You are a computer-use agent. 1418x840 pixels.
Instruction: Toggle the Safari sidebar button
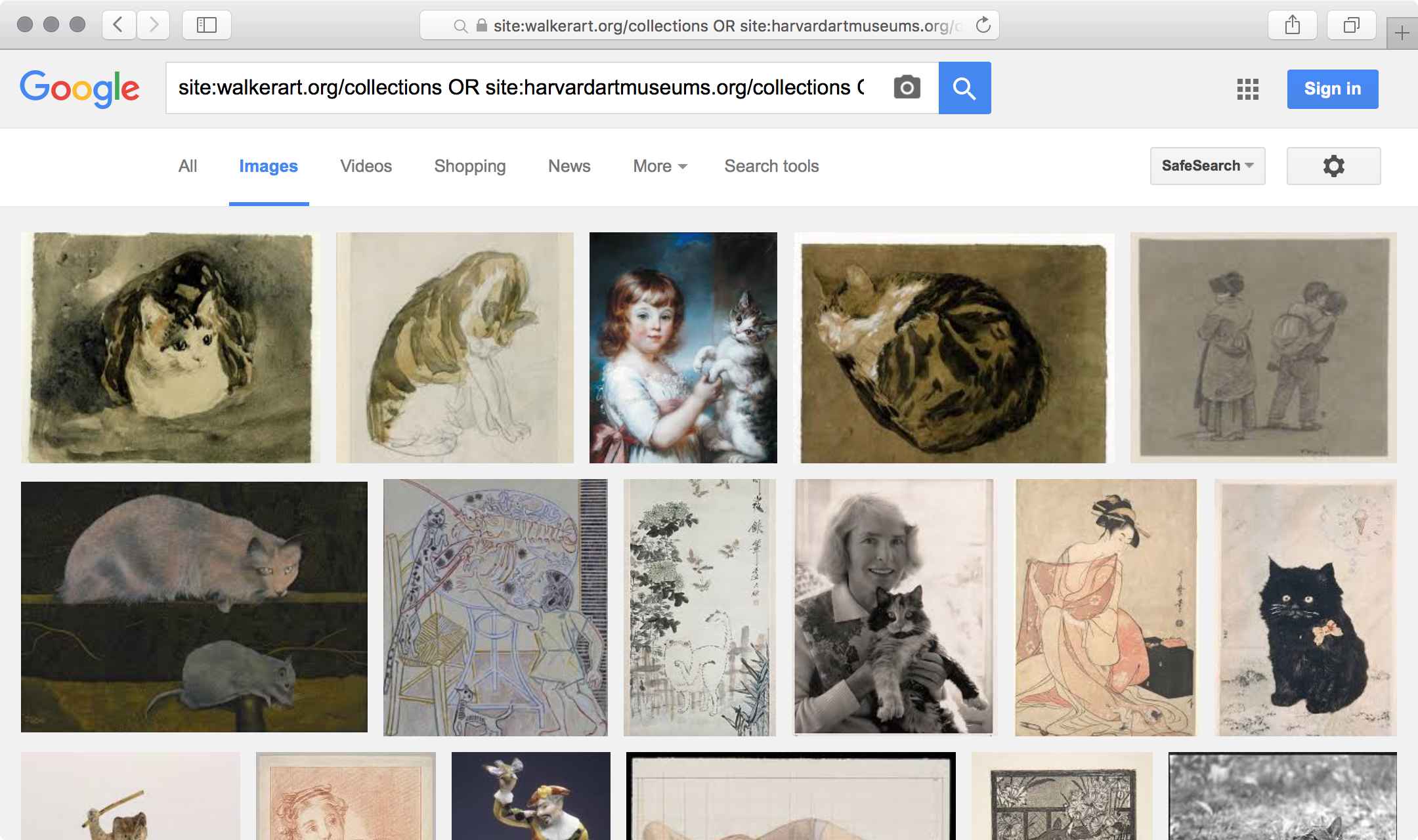(x=207, y=25)
